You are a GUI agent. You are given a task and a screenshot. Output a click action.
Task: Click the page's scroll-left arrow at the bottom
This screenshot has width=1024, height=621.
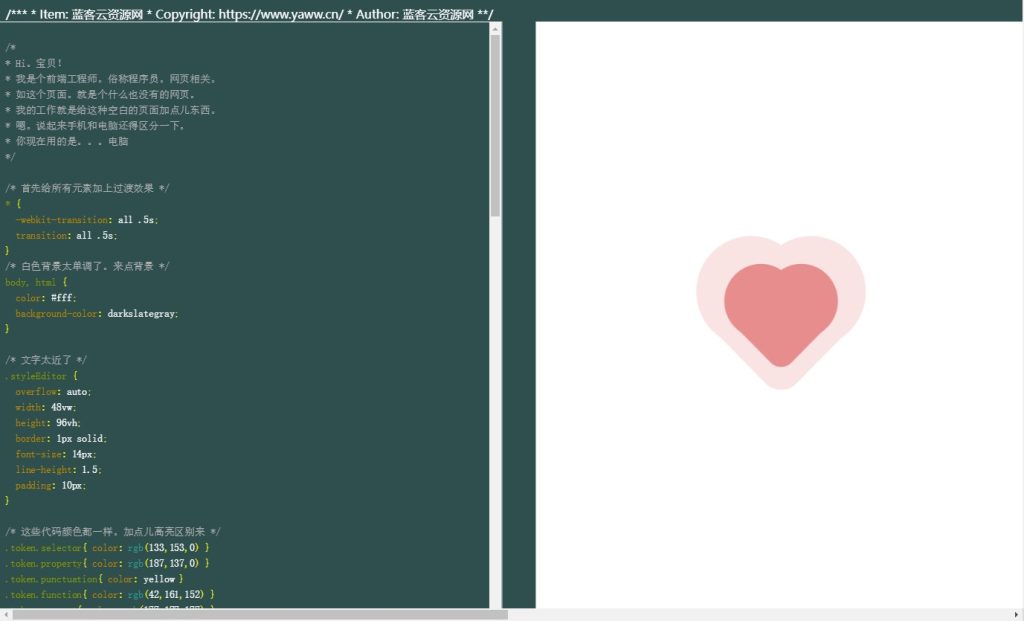tap(6, 614)
